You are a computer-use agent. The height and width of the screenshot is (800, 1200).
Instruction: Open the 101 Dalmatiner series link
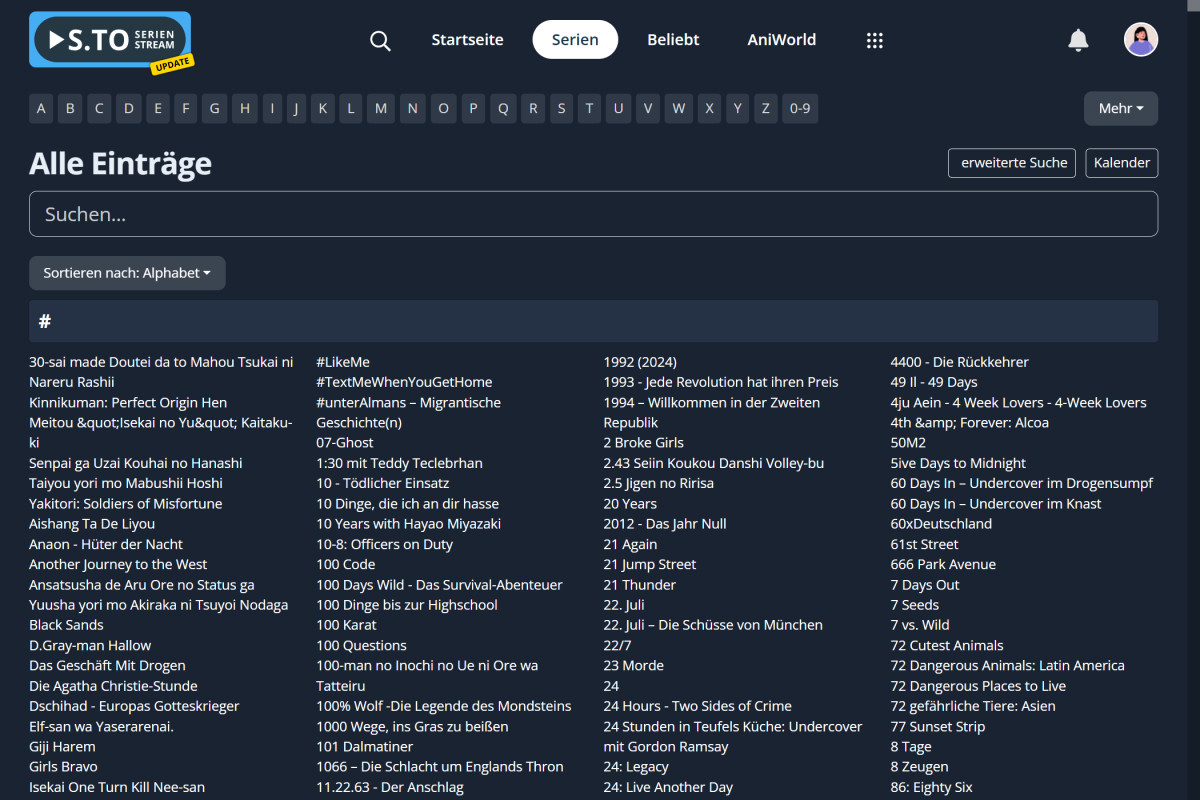coord(364,746)
